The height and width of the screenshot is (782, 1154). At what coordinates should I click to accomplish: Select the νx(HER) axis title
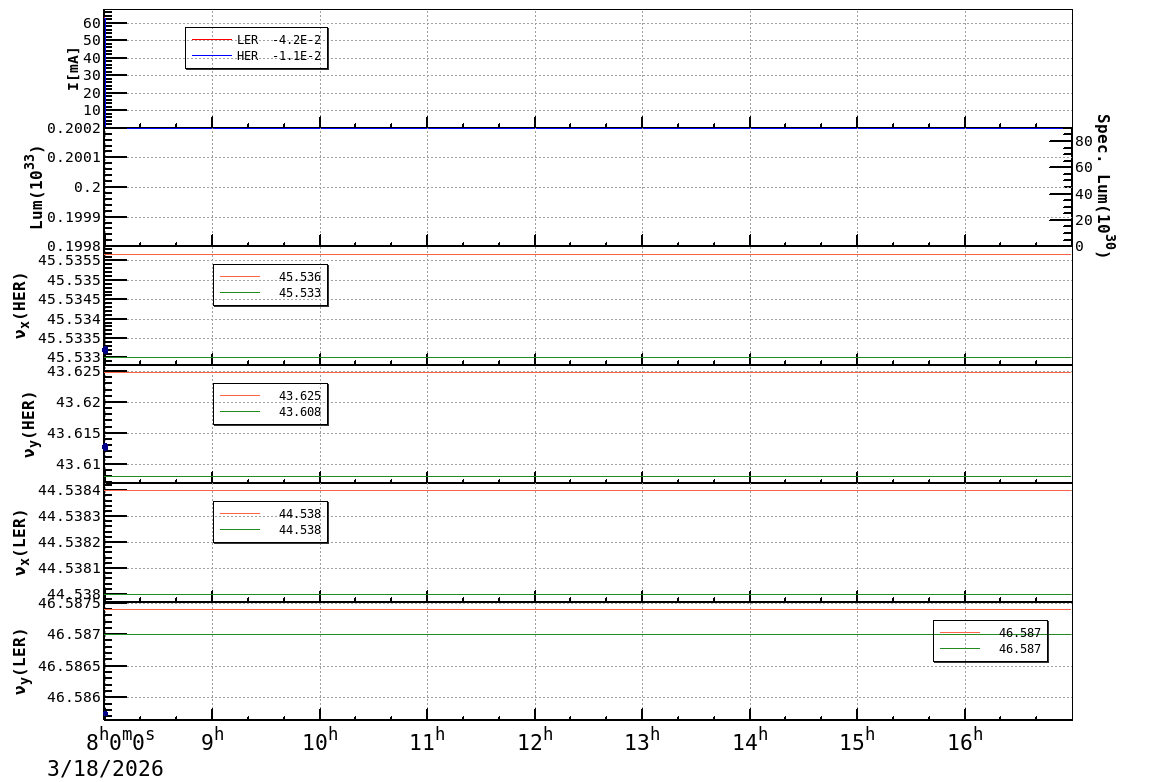click(x=22, y=305)
